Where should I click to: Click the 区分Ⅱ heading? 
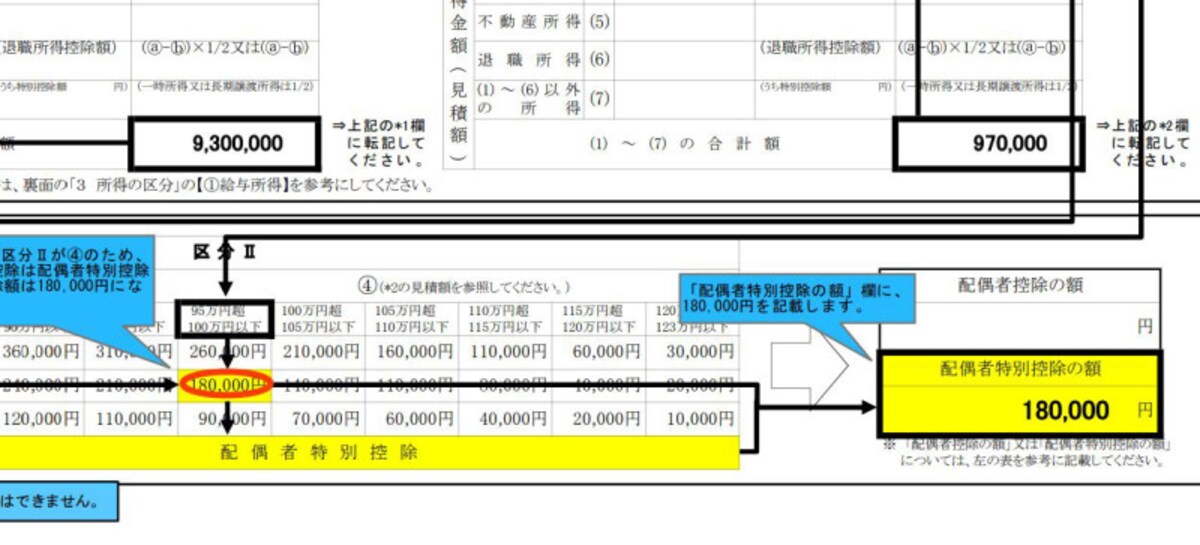coord(225,251)
